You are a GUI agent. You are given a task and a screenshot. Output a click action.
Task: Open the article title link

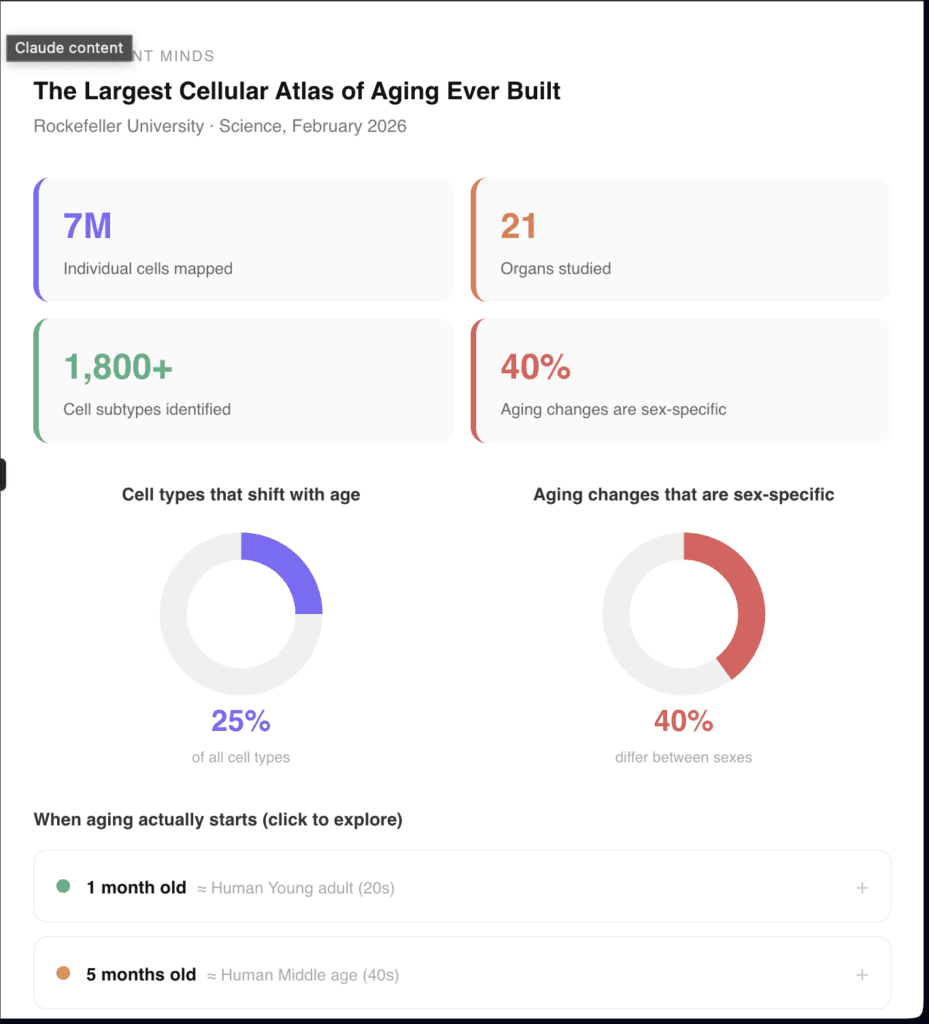tap(297, 91)
